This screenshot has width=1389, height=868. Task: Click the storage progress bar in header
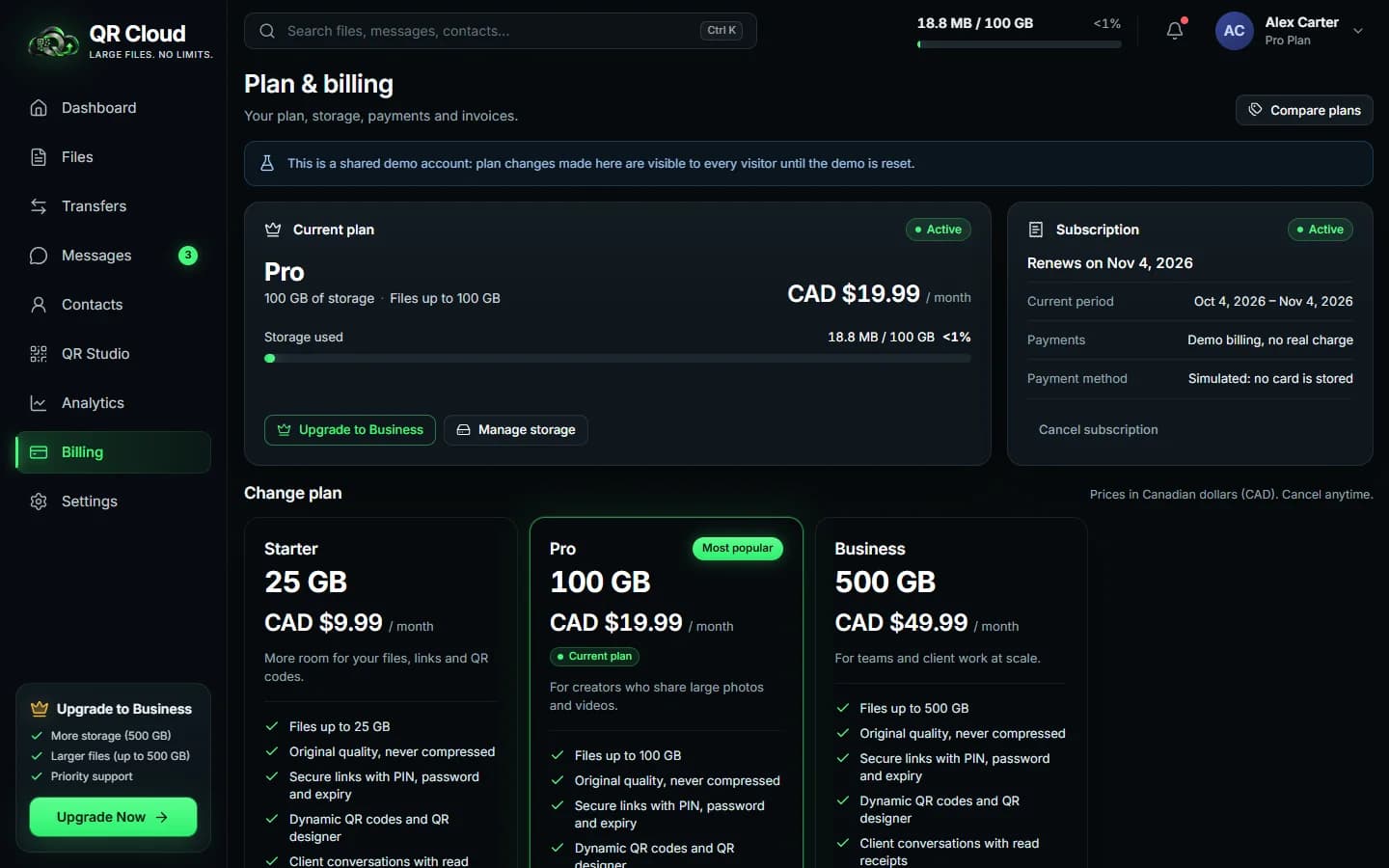(1019, 44)
